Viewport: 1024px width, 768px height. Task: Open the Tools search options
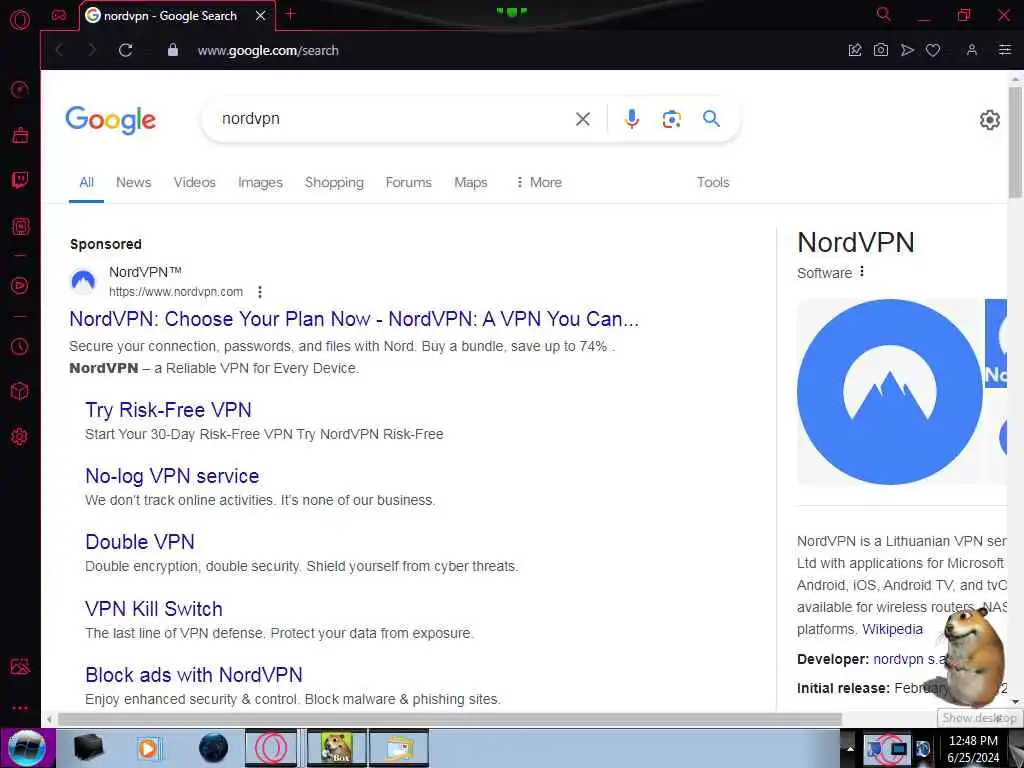coord(712,182)
